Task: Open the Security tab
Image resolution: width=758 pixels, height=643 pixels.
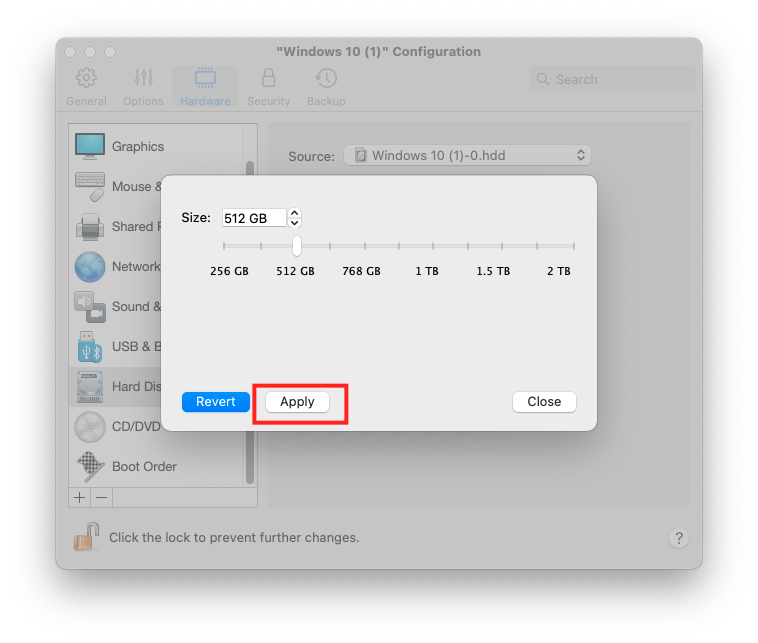Action: pyautogui.click(x=268, y=87)
